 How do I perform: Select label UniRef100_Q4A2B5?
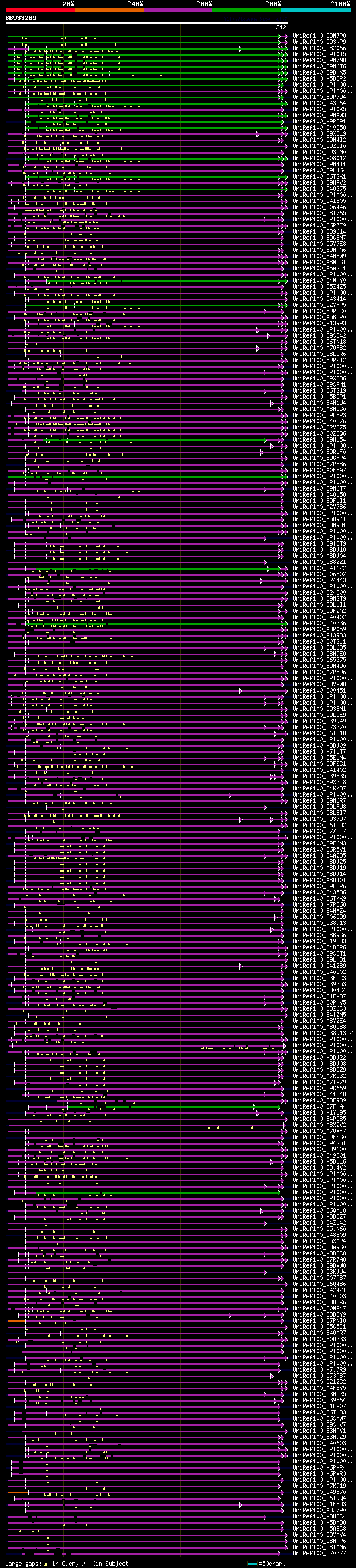(319, 855)
